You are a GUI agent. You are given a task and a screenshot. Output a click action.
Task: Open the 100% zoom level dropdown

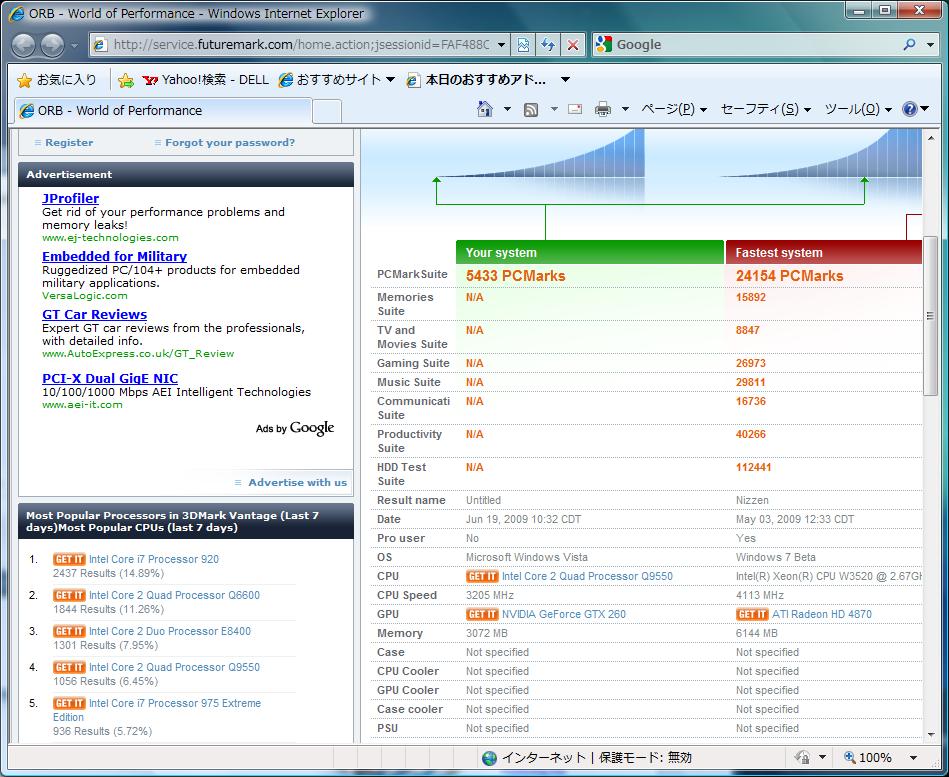coord(913,758)
